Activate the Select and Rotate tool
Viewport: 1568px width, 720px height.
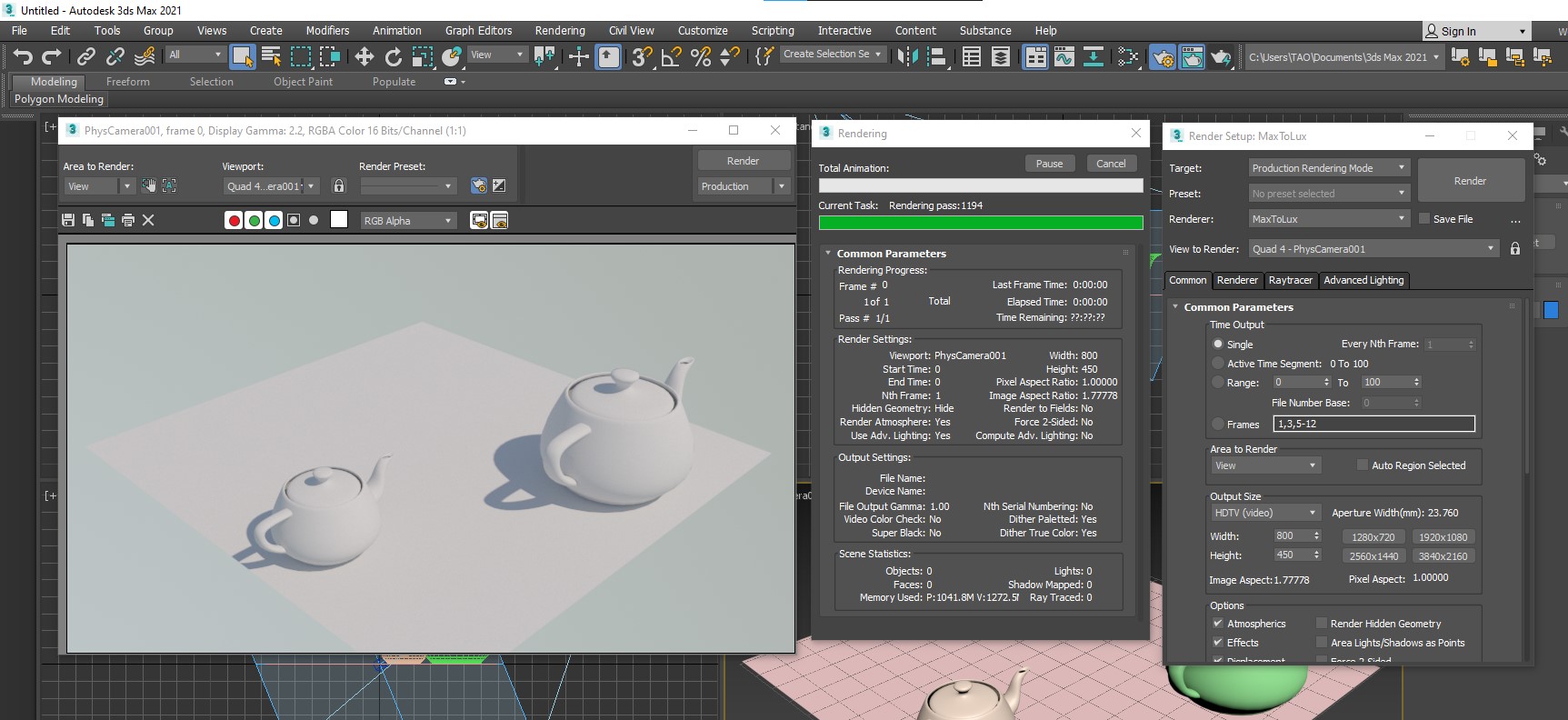394,57
